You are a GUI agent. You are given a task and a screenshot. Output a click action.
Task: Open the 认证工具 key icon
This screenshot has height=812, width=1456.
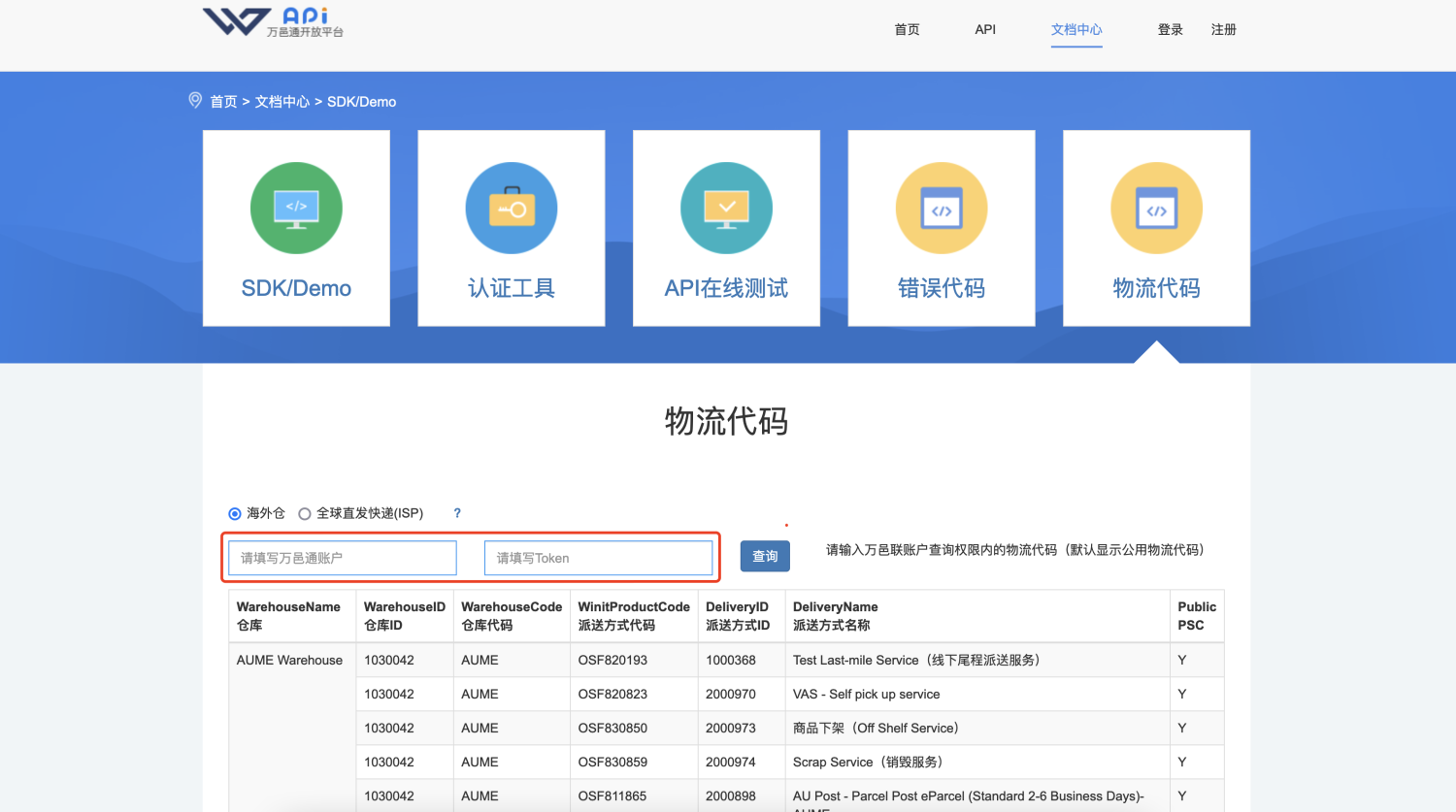tap(512, 209)
